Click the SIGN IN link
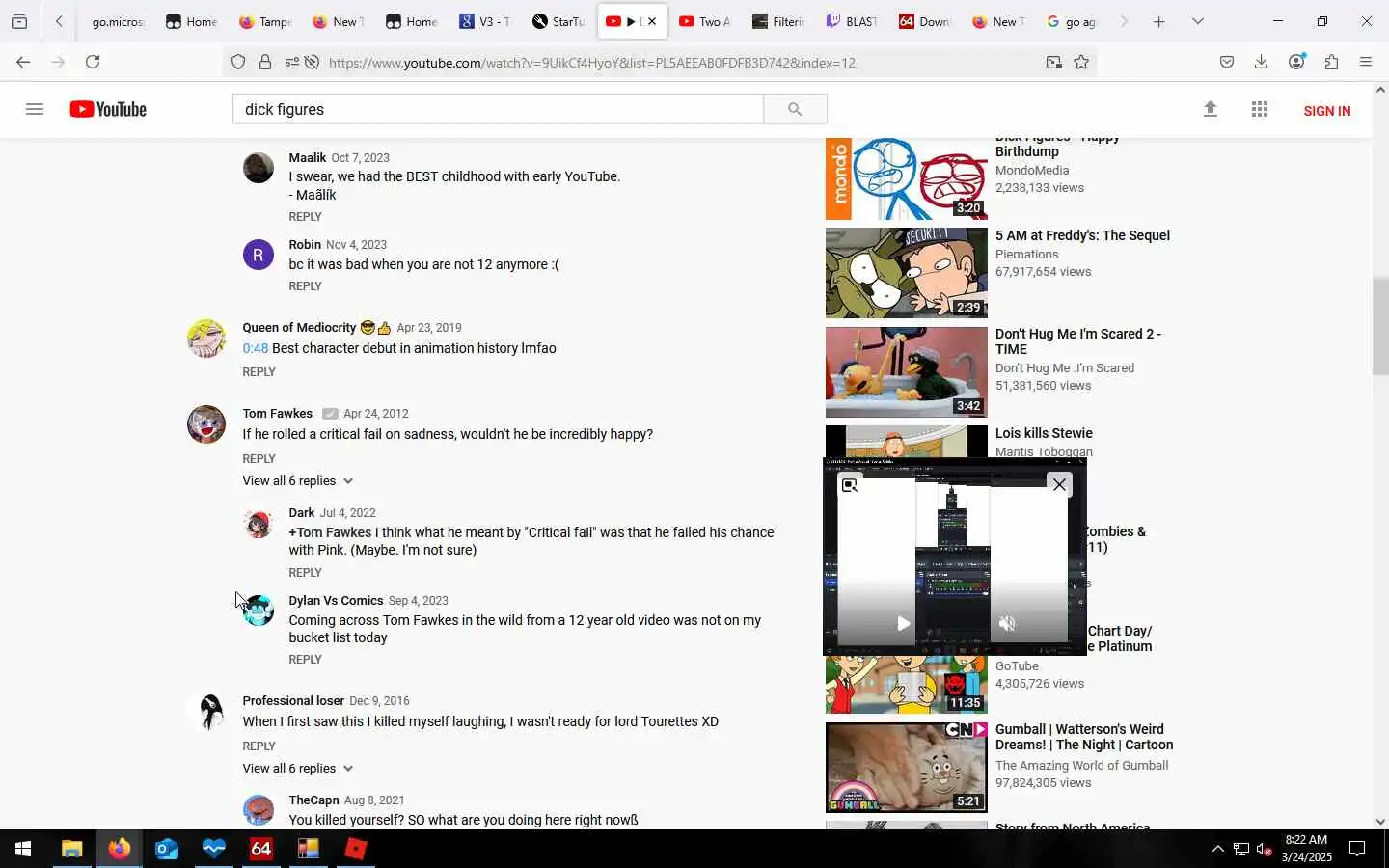This screenshot has height=868, width=1389. (1327, 111)
